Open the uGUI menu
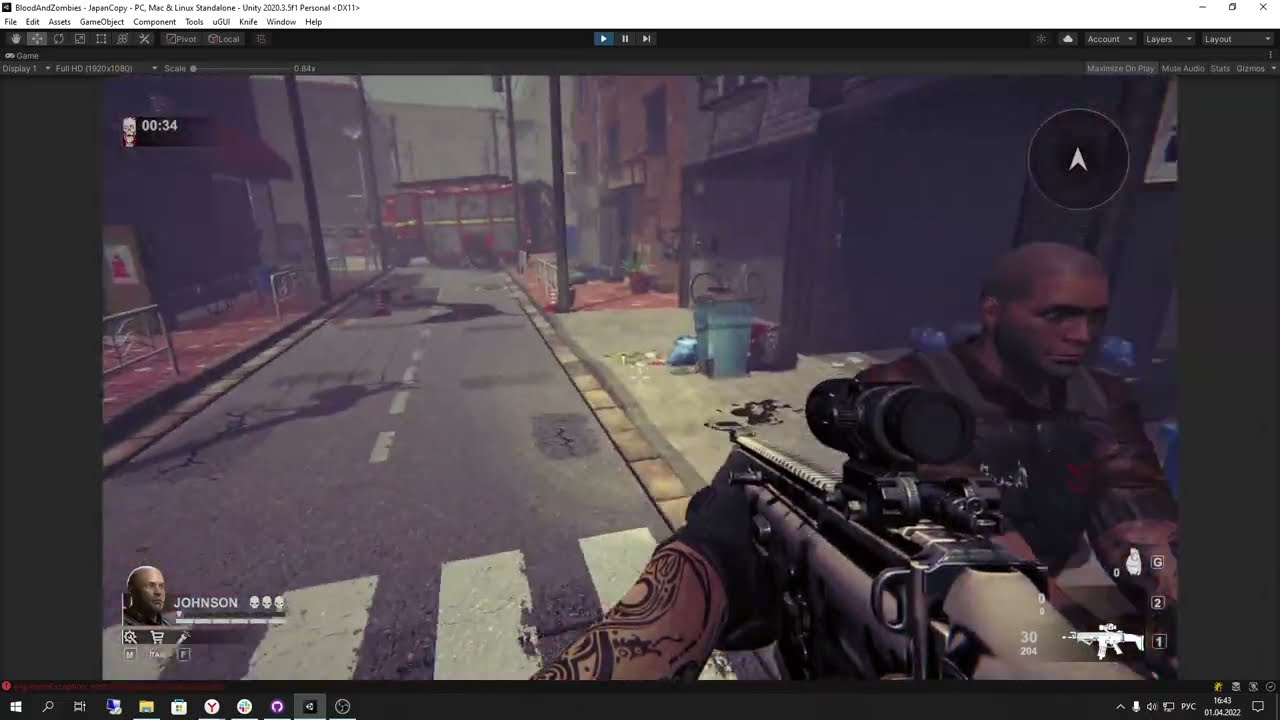The image size is (1280, 720). tap(221, 22)
